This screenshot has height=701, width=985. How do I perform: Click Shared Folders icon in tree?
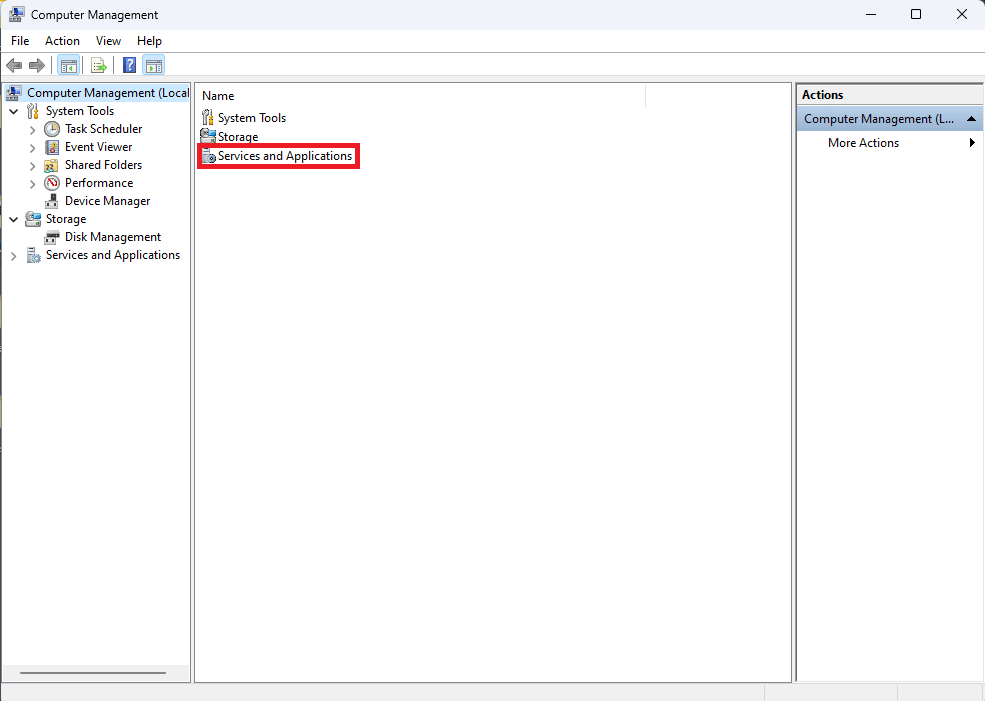pos(52,166)
